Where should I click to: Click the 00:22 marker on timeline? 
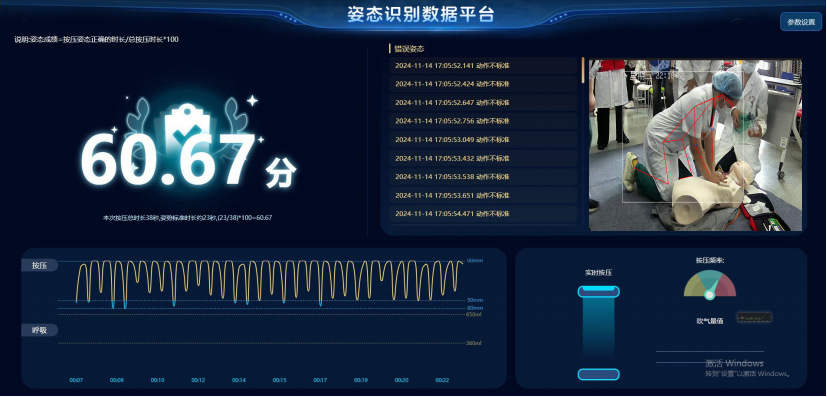click(x=442, y=380)
